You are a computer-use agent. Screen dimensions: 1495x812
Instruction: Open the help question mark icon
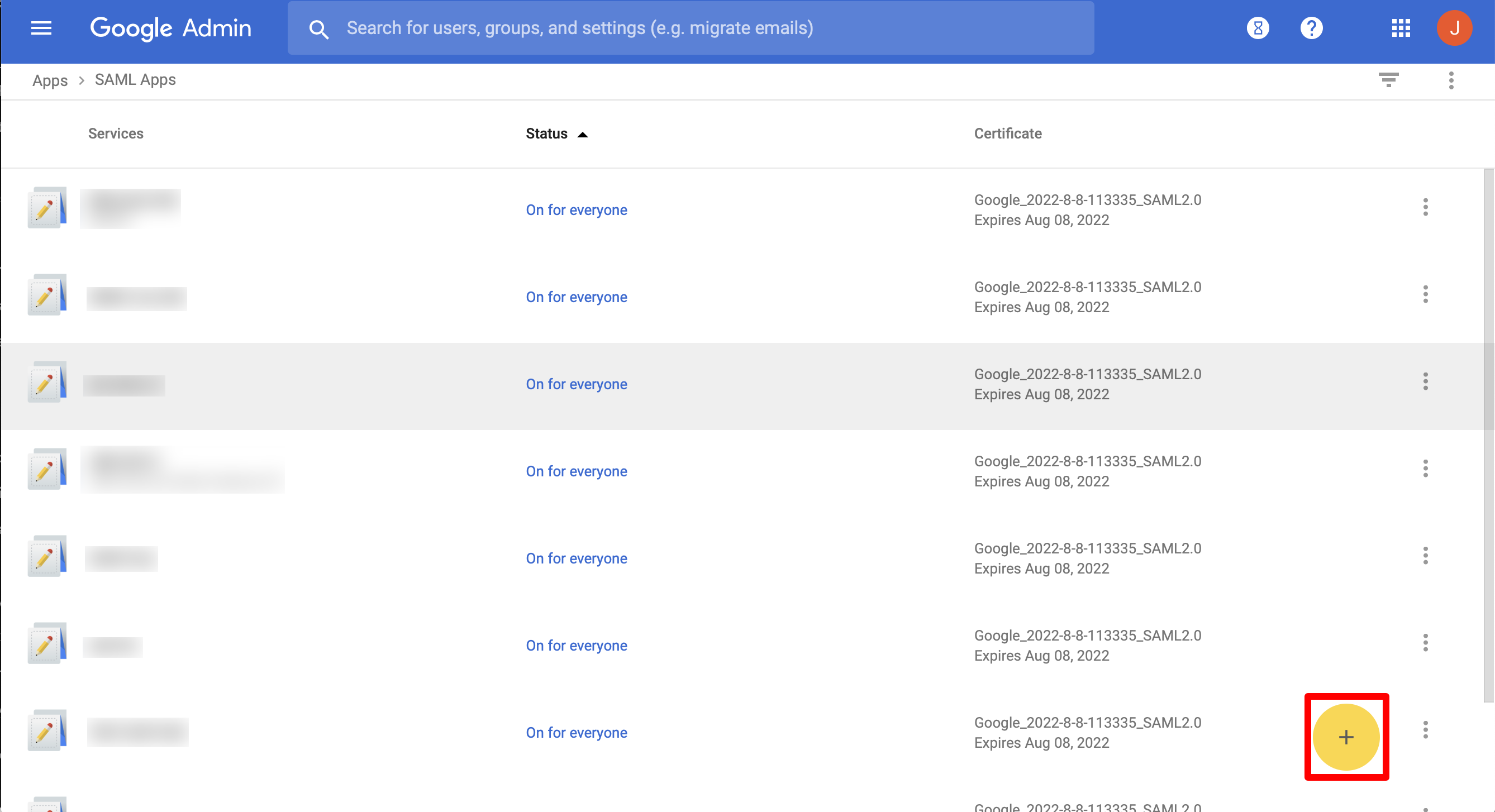click(x=1311, y=28)
